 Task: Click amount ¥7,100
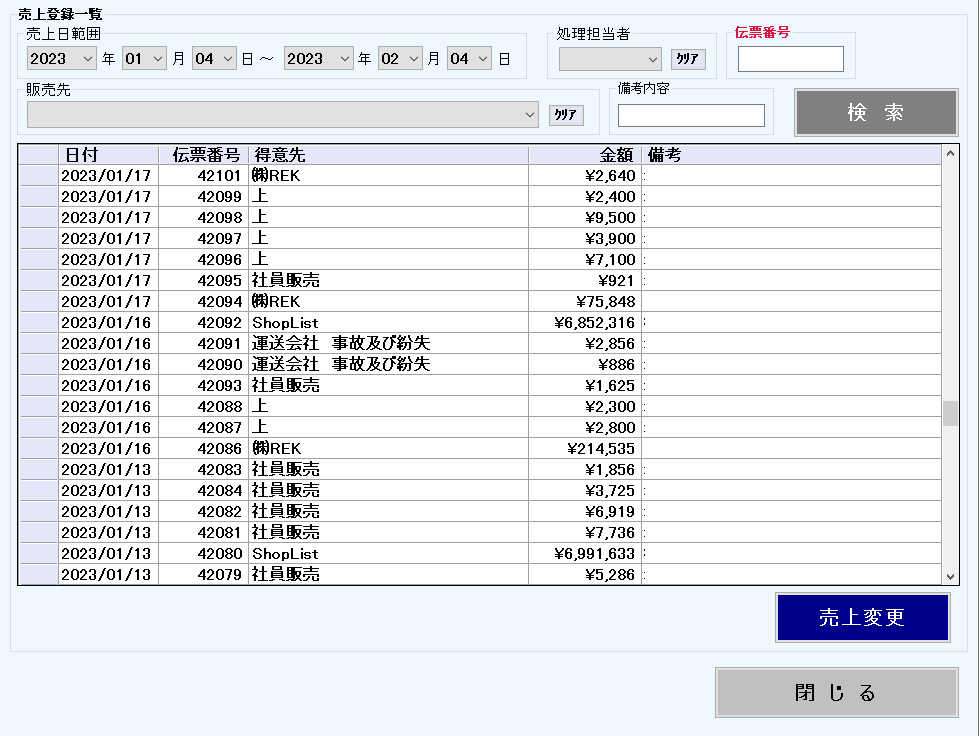click(x=610, y=260)
